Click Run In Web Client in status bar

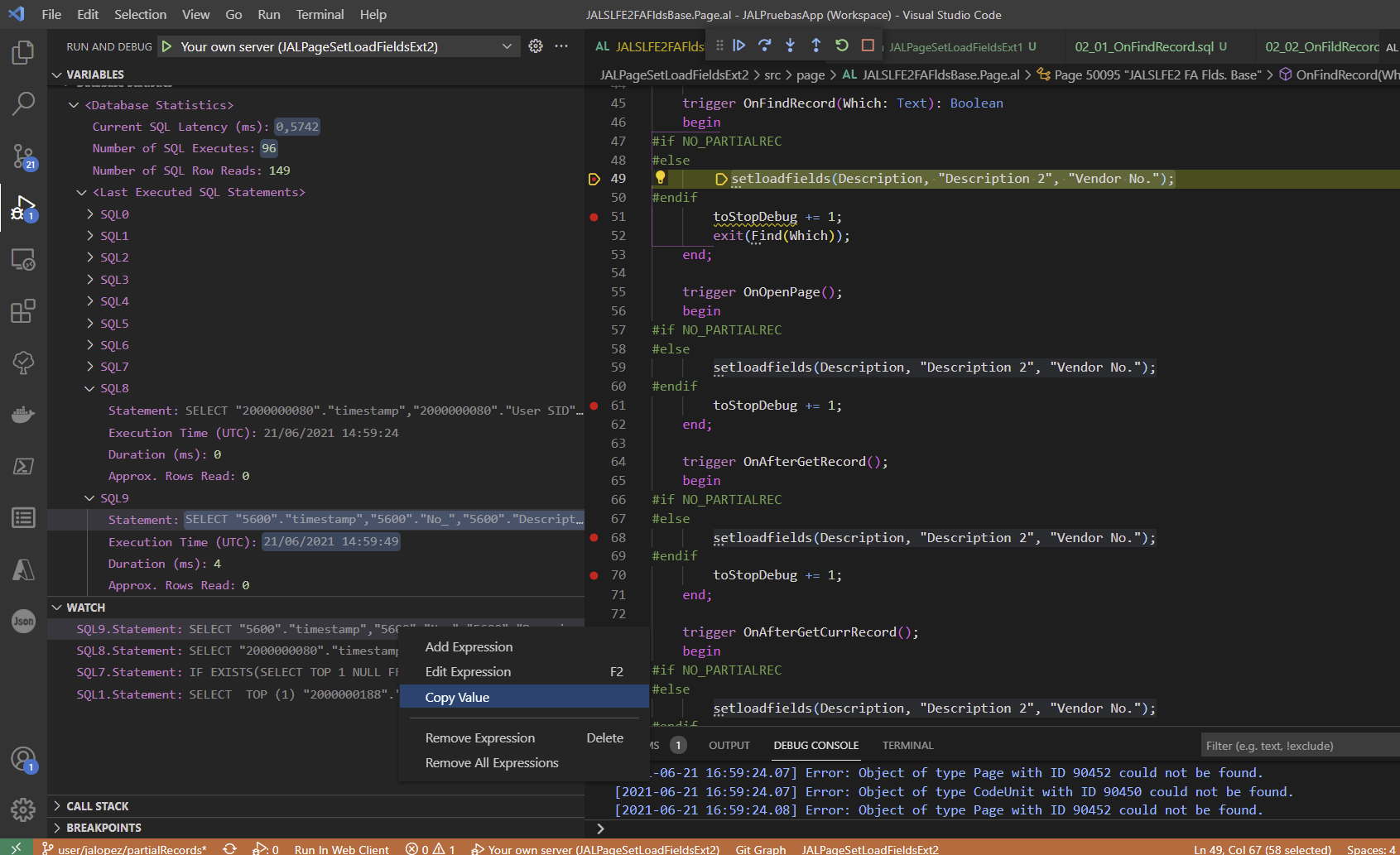[x=341, y=849]
